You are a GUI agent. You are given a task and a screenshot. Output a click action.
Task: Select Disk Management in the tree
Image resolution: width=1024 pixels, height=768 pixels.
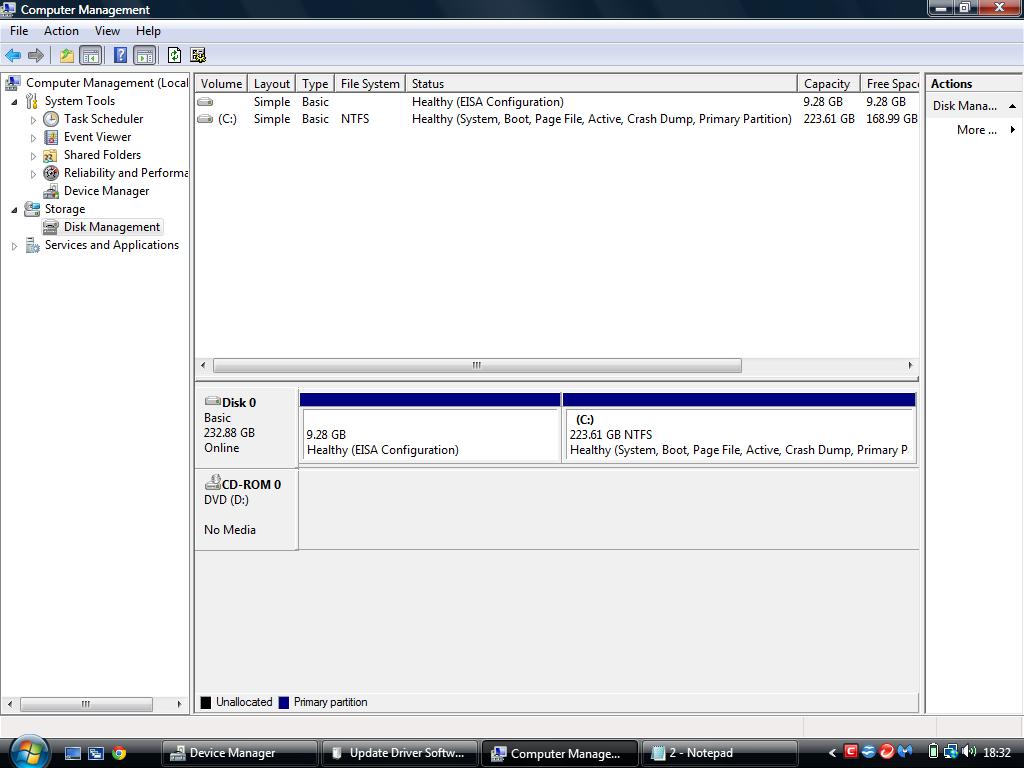pyautogui.click(x=111, y=227)
